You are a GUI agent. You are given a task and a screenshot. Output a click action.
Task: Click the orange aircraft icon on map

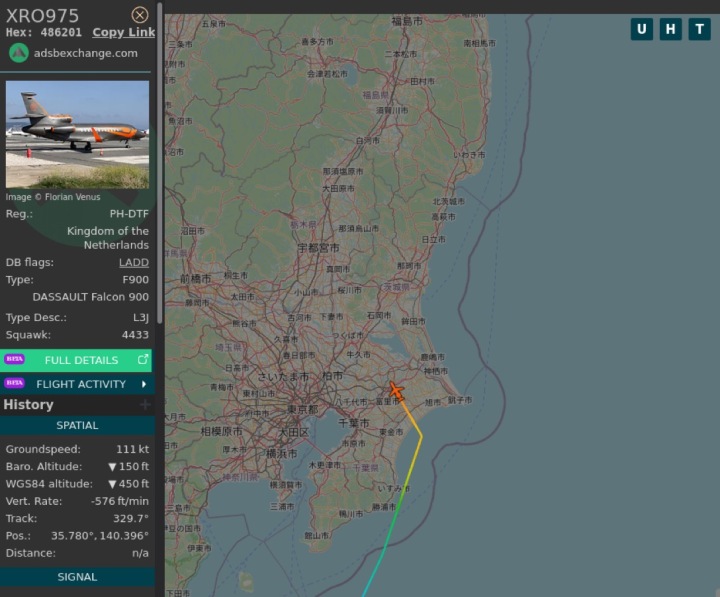tap(396, 391)
